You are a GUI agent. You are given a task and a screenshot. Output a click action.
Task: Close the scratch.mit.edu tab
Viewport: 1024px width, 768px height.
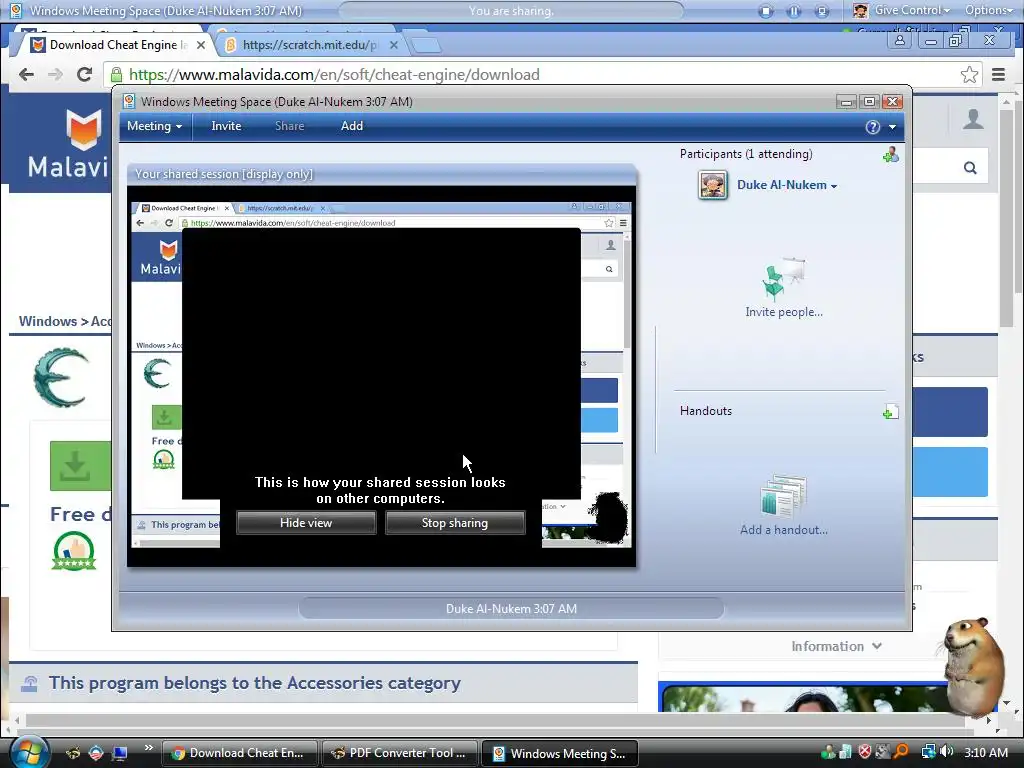point(394,45)
